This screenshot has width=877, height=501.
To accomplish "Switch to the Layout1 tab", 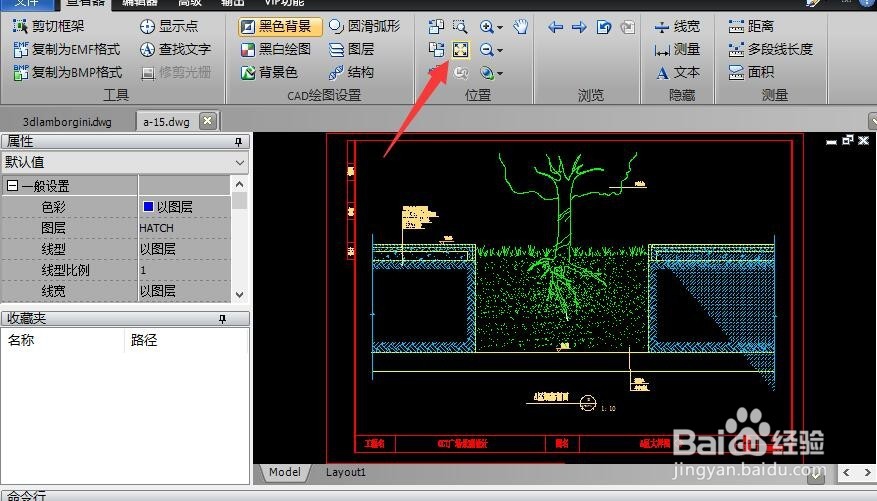I will click(346, 472).
